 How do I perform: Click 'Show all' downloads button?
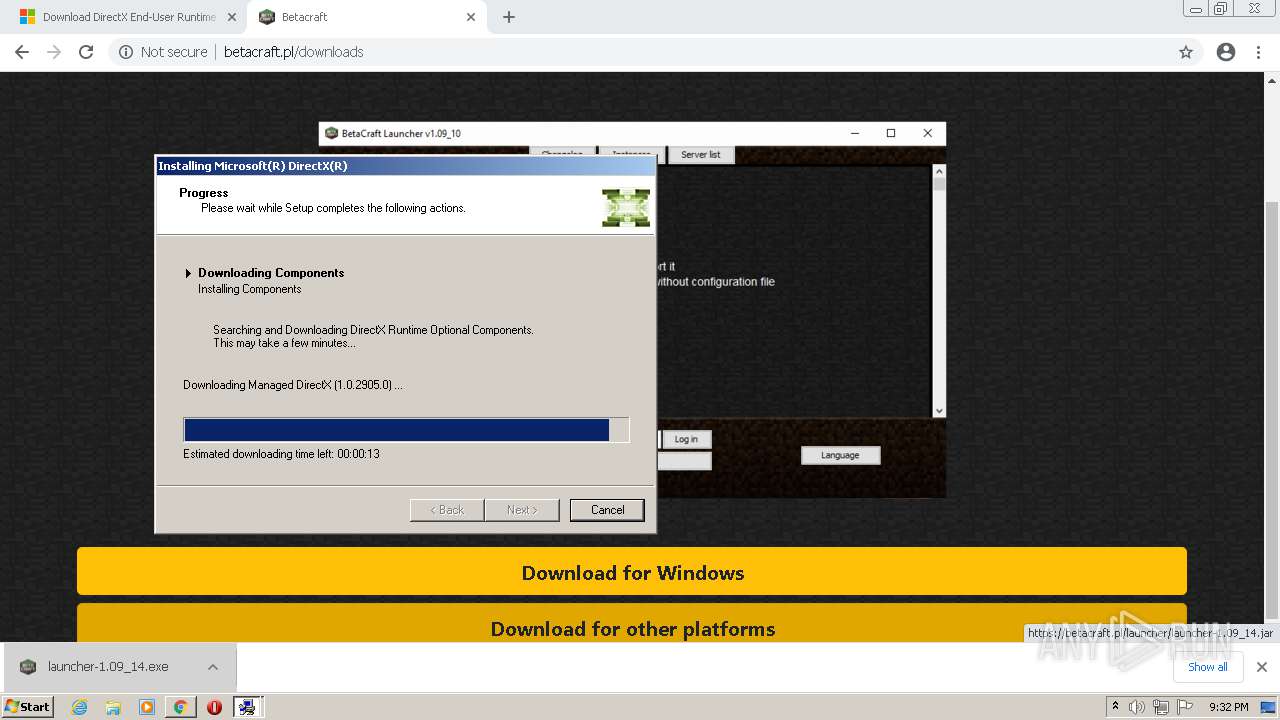(1207, 667)
